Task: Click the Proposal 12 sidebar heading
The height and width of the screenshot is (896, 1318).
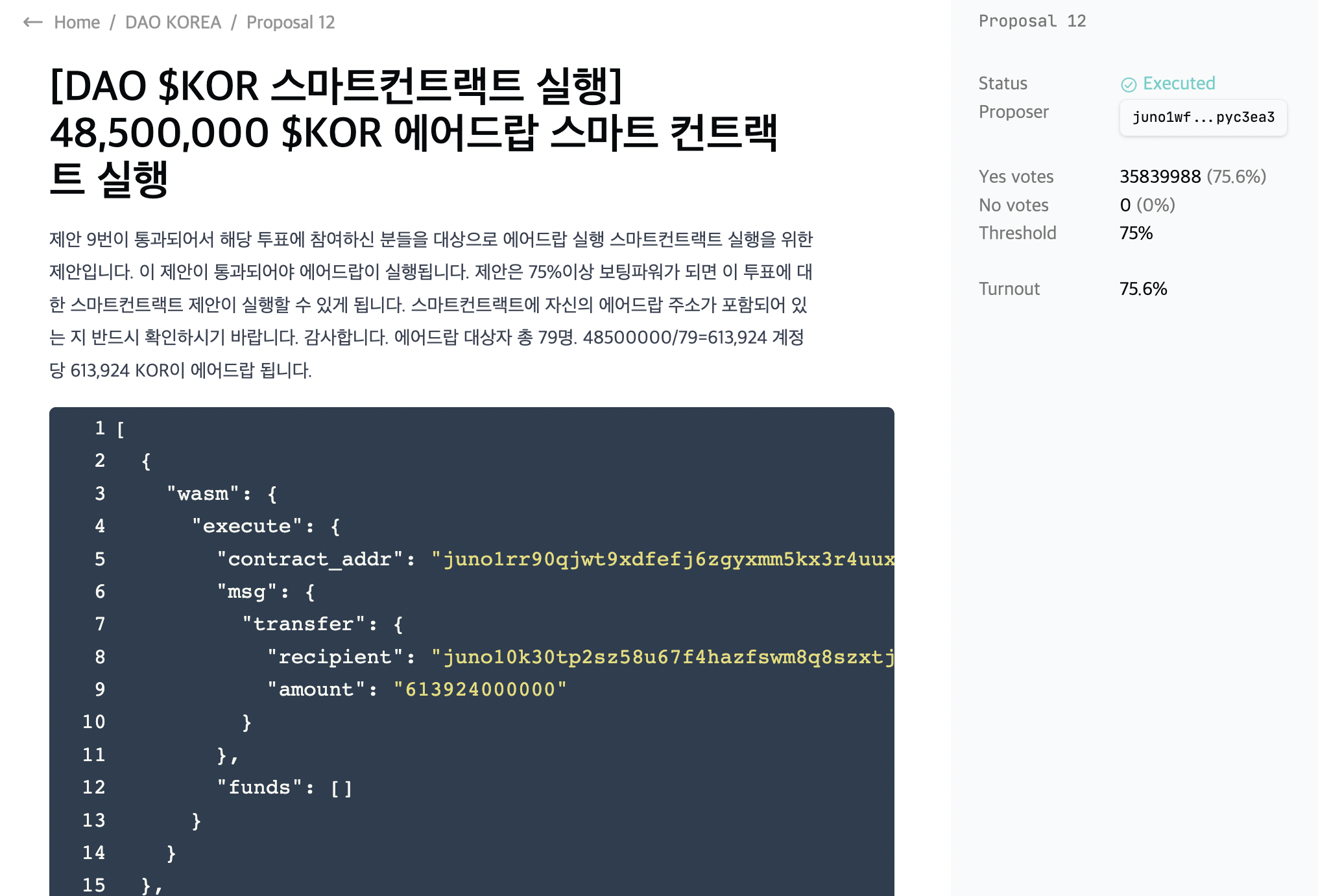Action: 1032,21
